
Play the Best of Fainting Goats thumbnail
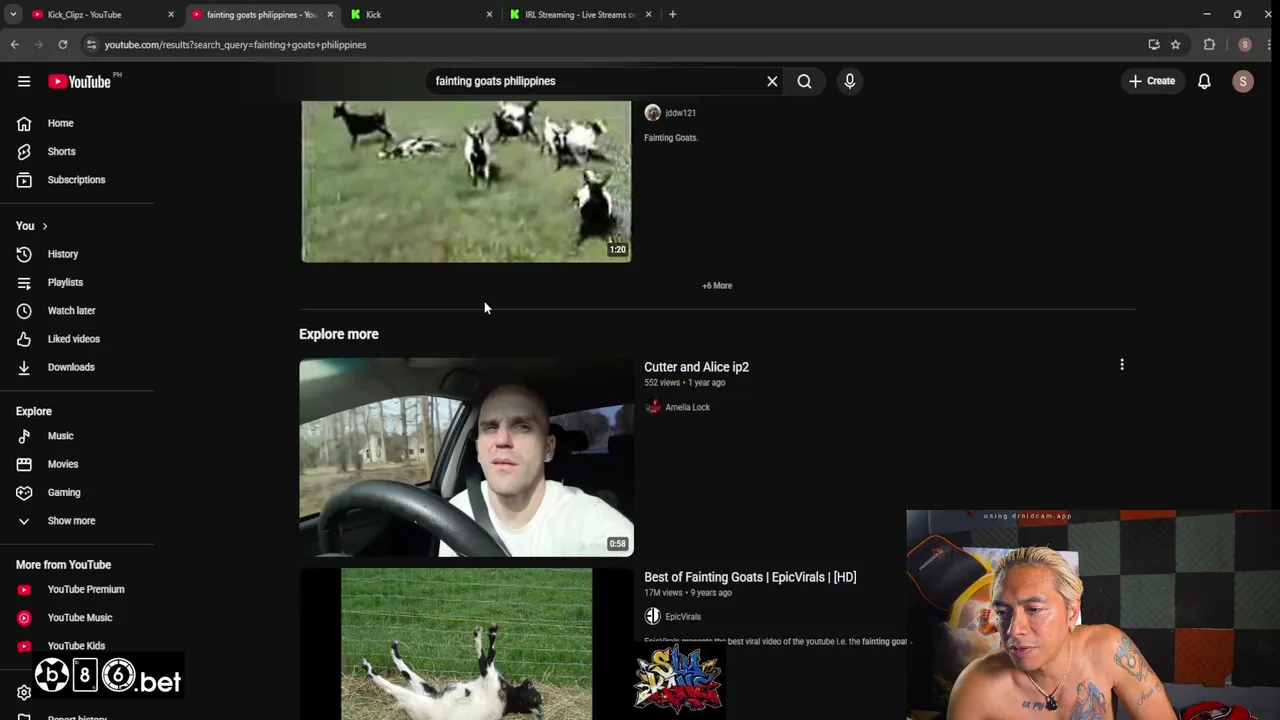[466, 644]
